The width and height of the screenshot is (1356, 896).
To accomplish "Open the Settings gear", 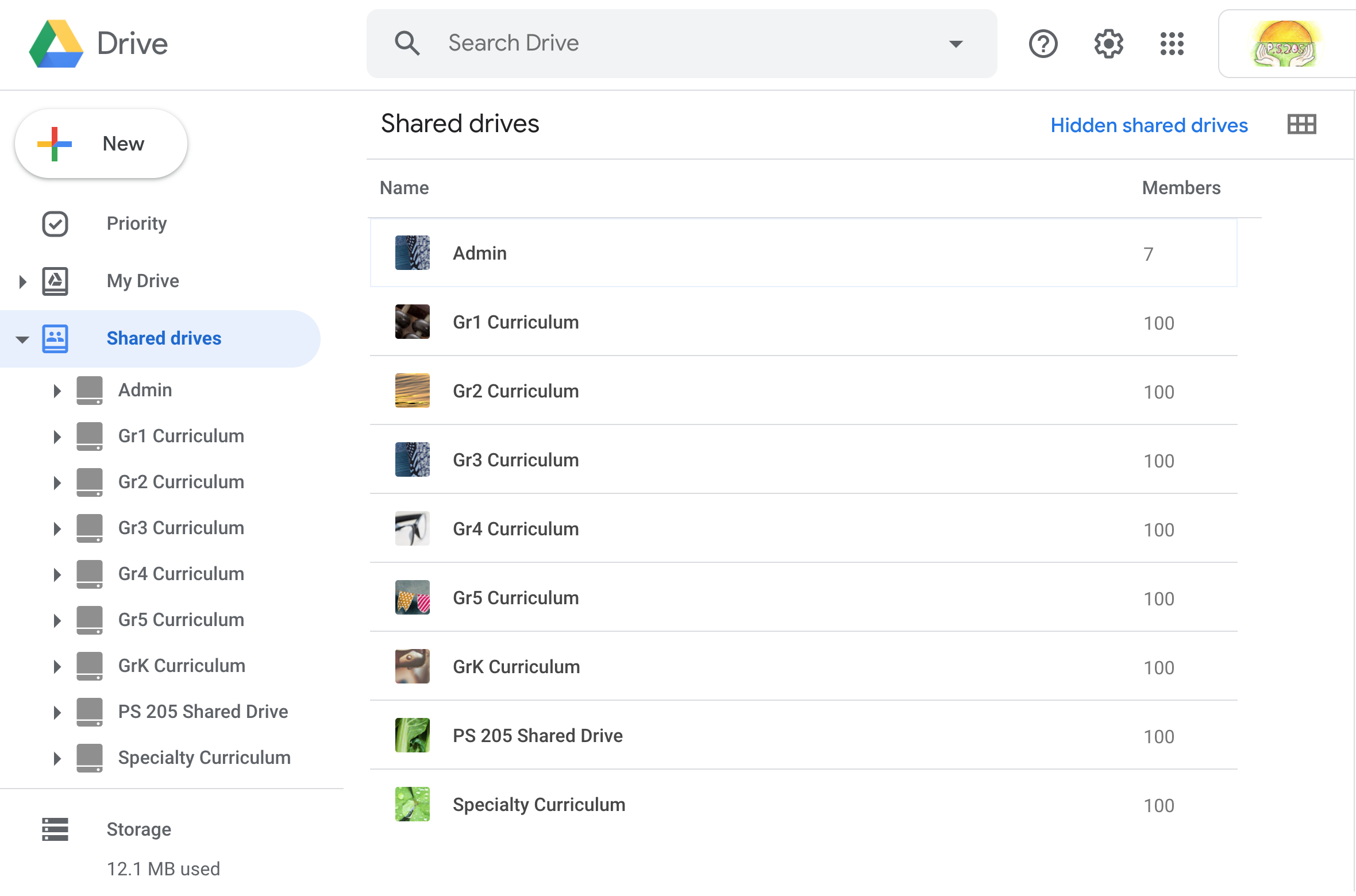I will coord(1108,43).
